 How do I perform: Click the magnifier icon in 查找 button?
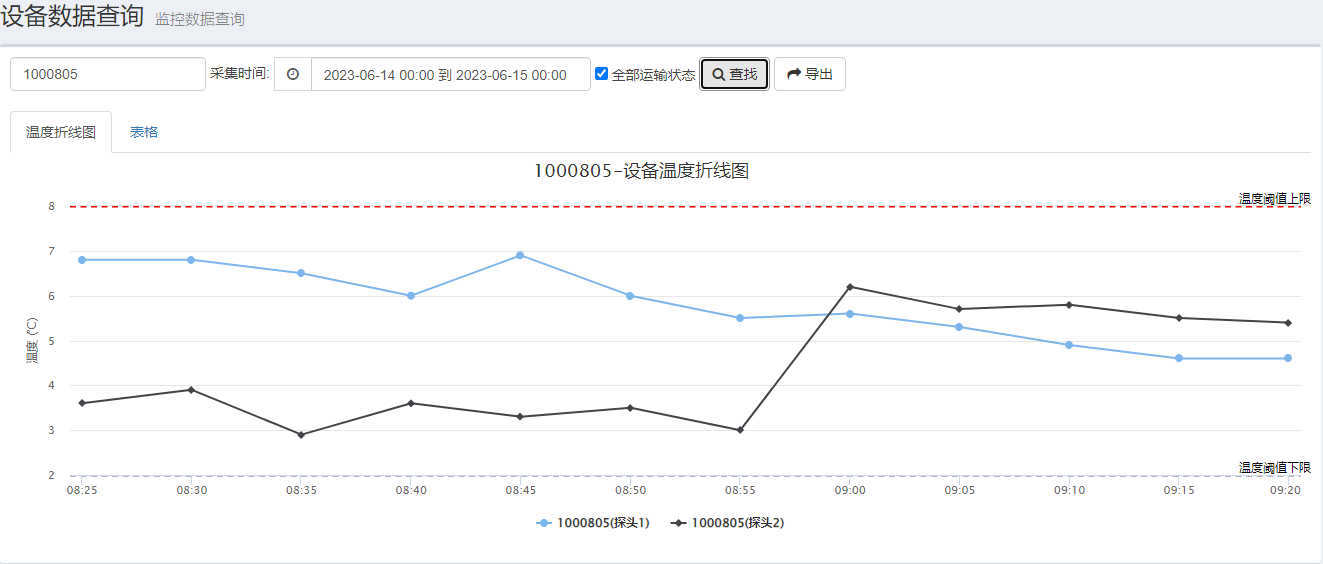(718, 75)
